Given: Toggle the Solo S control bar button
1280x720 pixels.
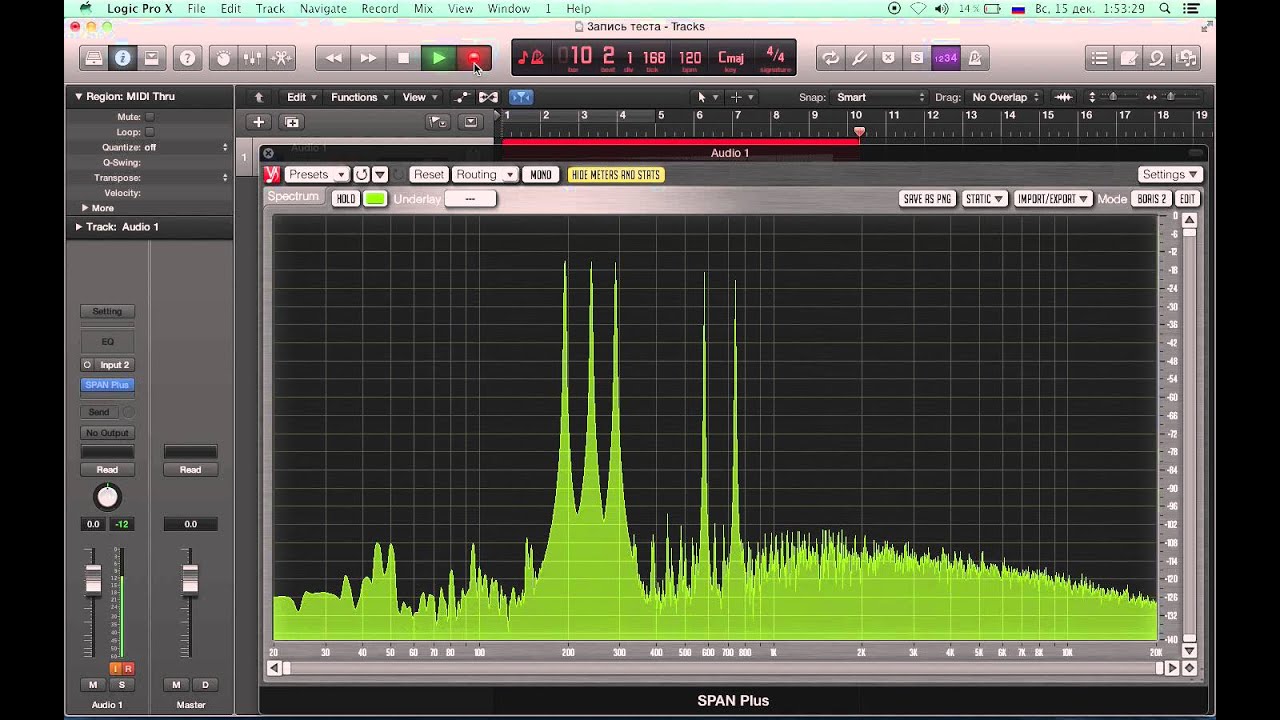Looking at the screenshot, I should 917,58.
